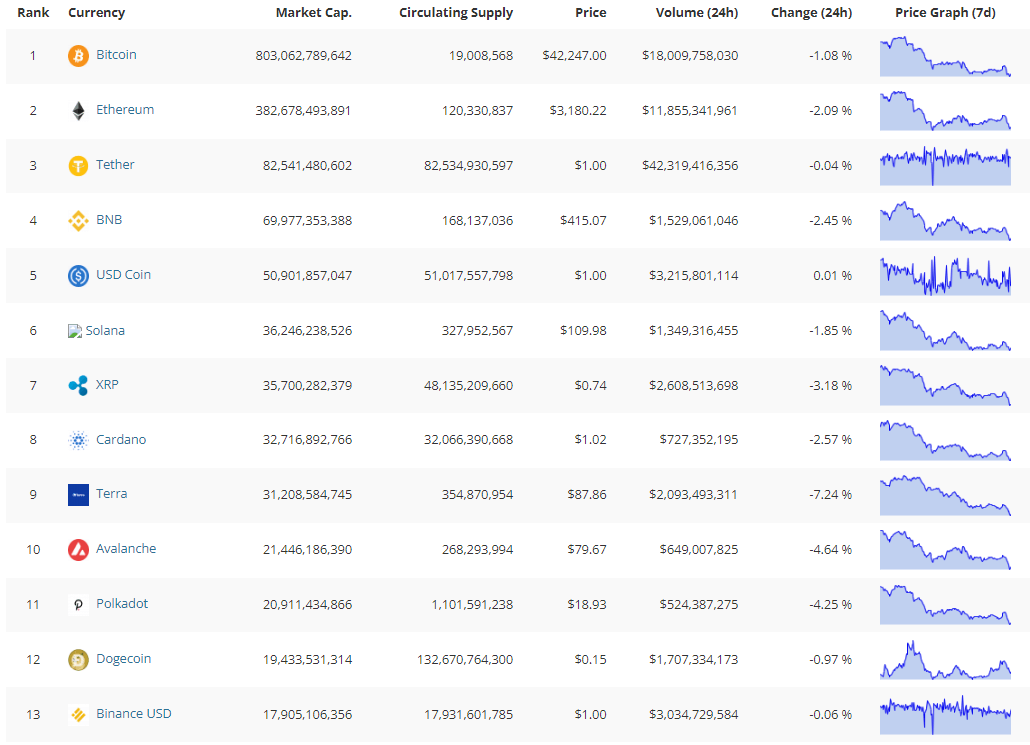1030x745 pixels.
Task: View USD Coin 7-day price graph
Action: point(945,276)
